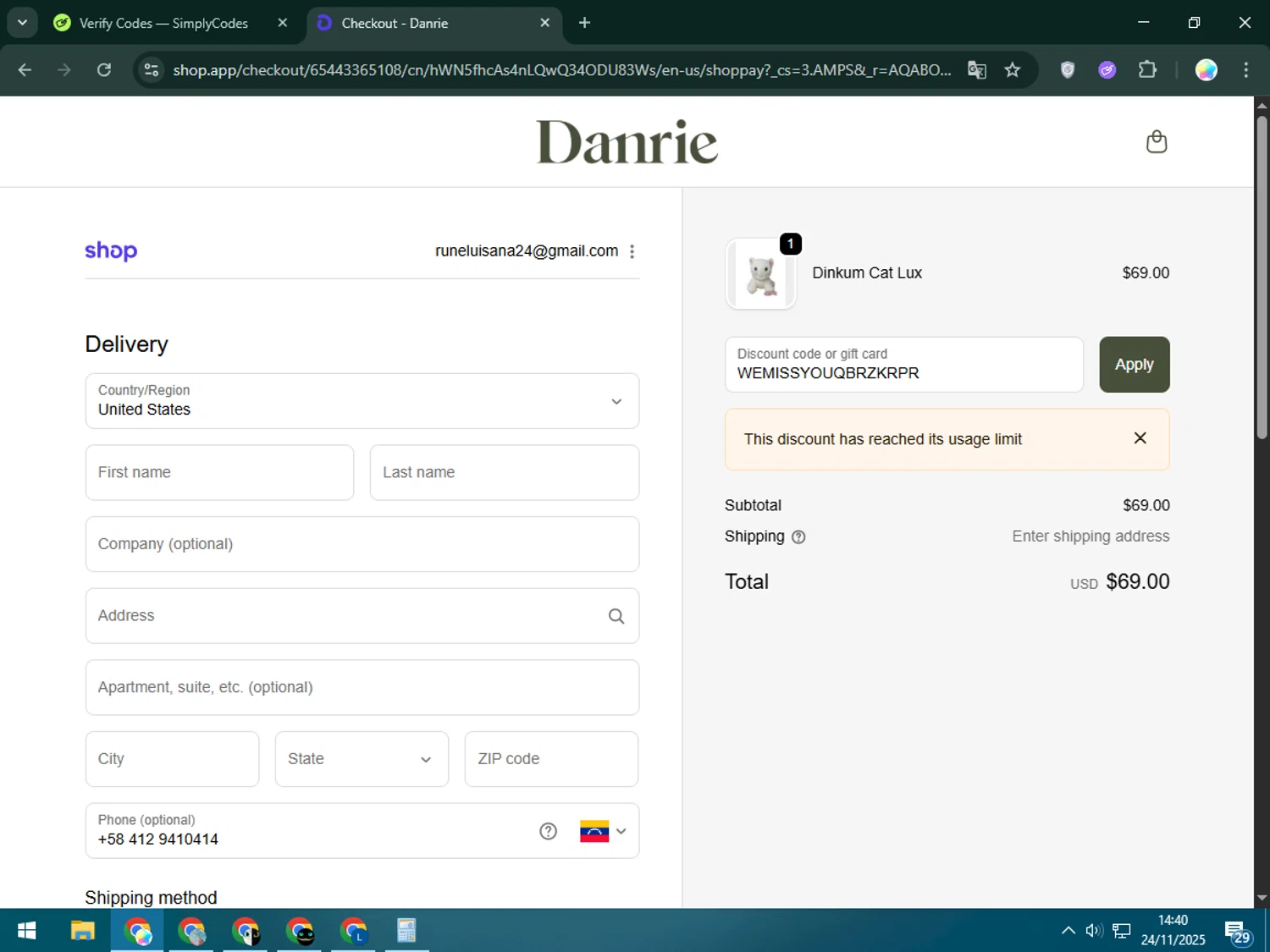
Task: Open the tab search dropdown arrow
Action: pos(22,23)
